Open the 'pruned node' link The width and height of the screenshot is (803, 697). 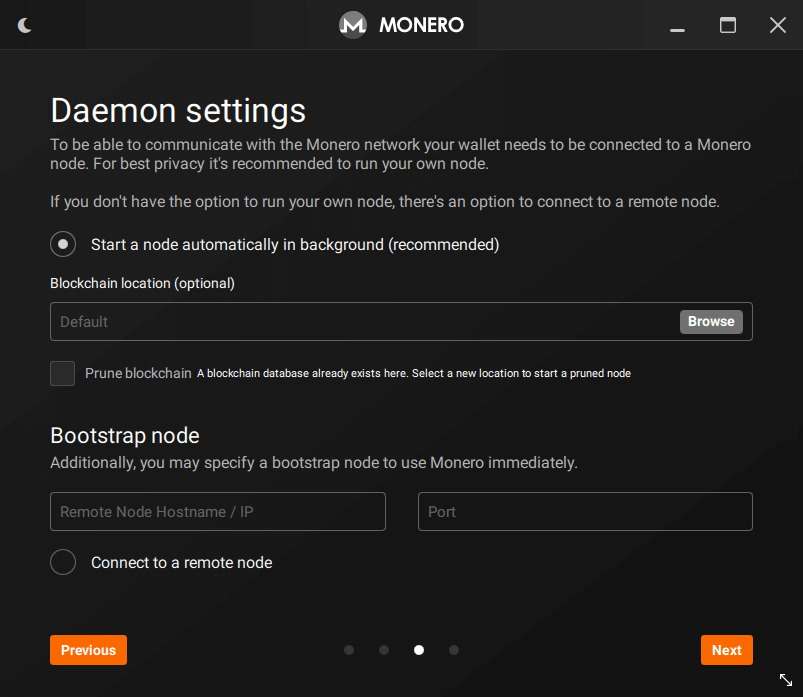pos(602,373)
